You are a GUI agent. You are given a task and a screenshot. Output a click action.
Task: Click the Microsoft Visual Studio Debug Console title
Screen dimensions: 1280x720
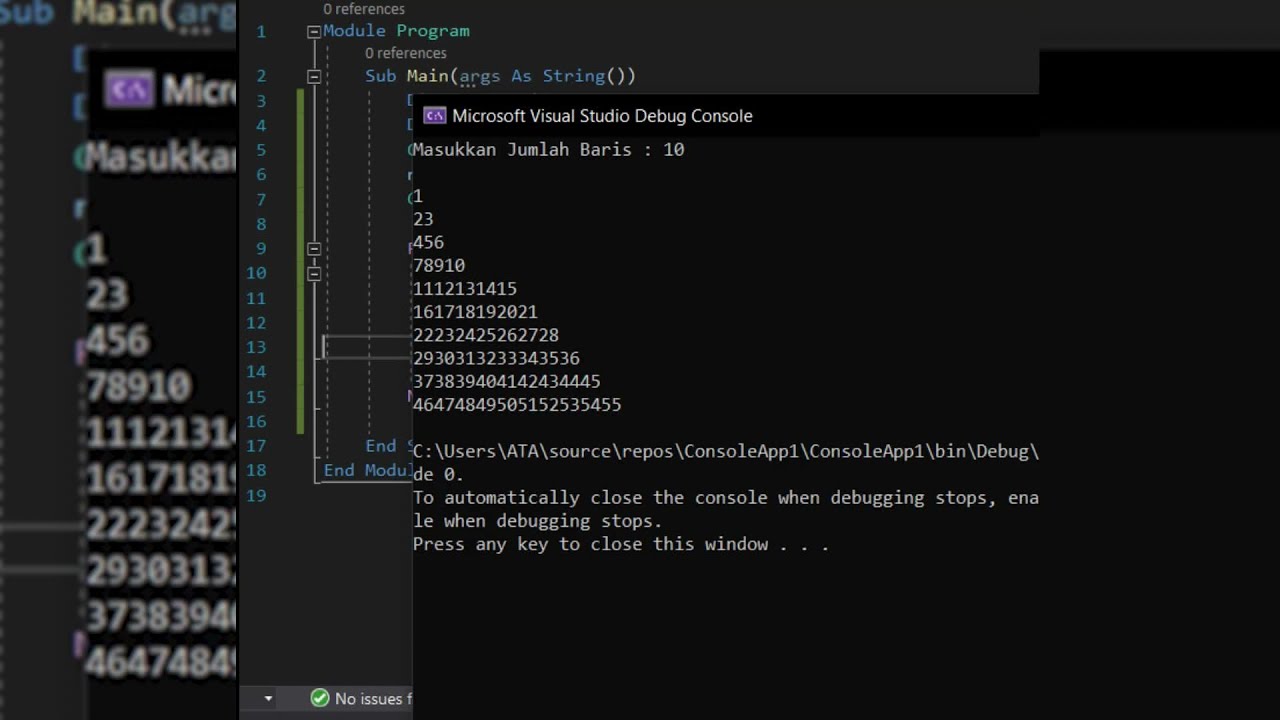pos(602,116)
